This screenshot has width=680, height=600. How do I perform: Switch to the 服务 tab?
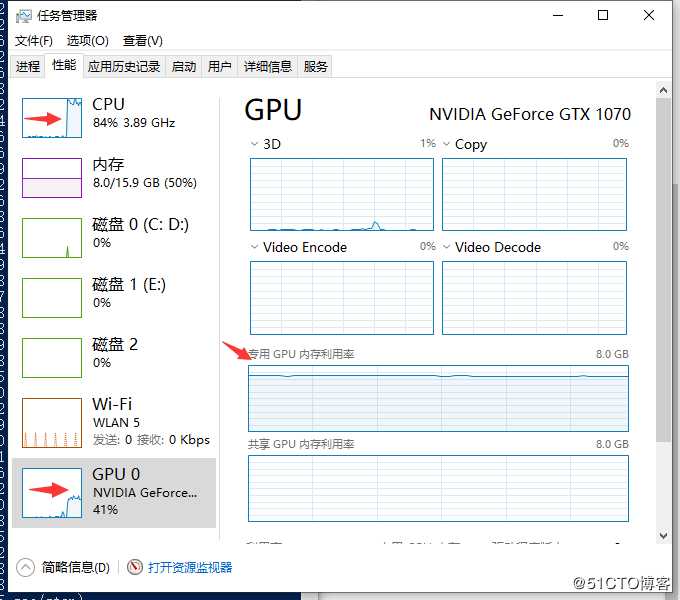click(315, 66)
